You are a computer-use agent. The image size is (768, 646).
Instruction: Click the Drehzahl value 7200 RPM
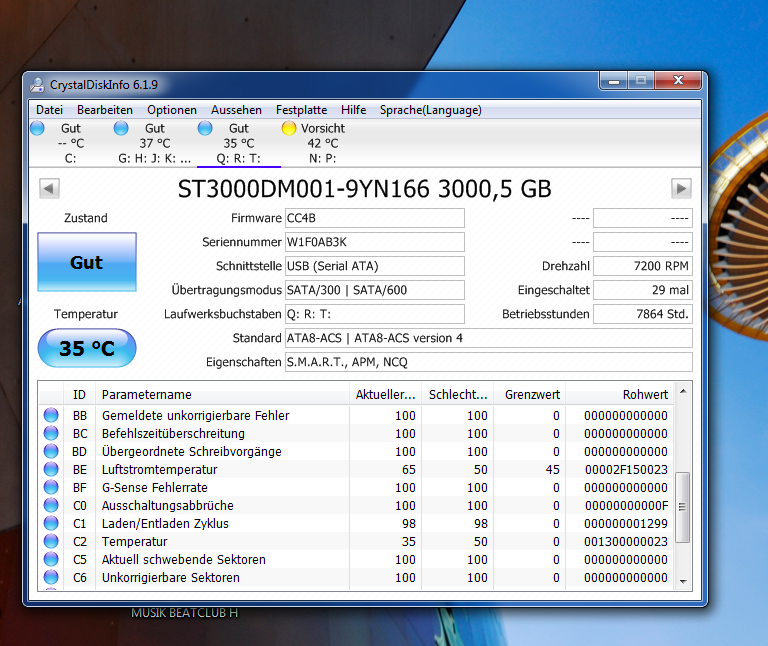point(643,266)
